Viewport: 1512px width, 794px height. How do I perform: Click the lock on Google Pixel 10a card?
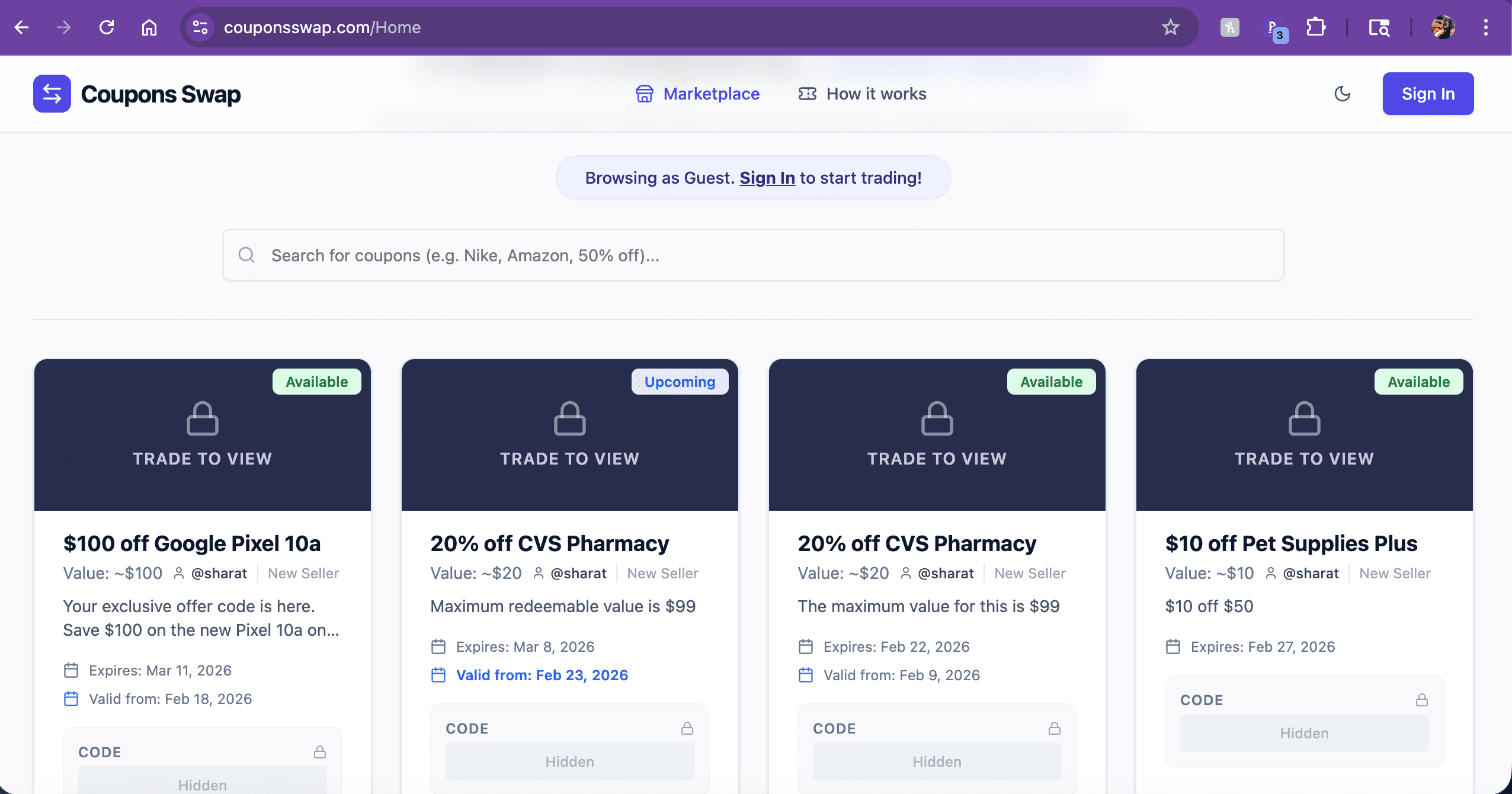203,418
